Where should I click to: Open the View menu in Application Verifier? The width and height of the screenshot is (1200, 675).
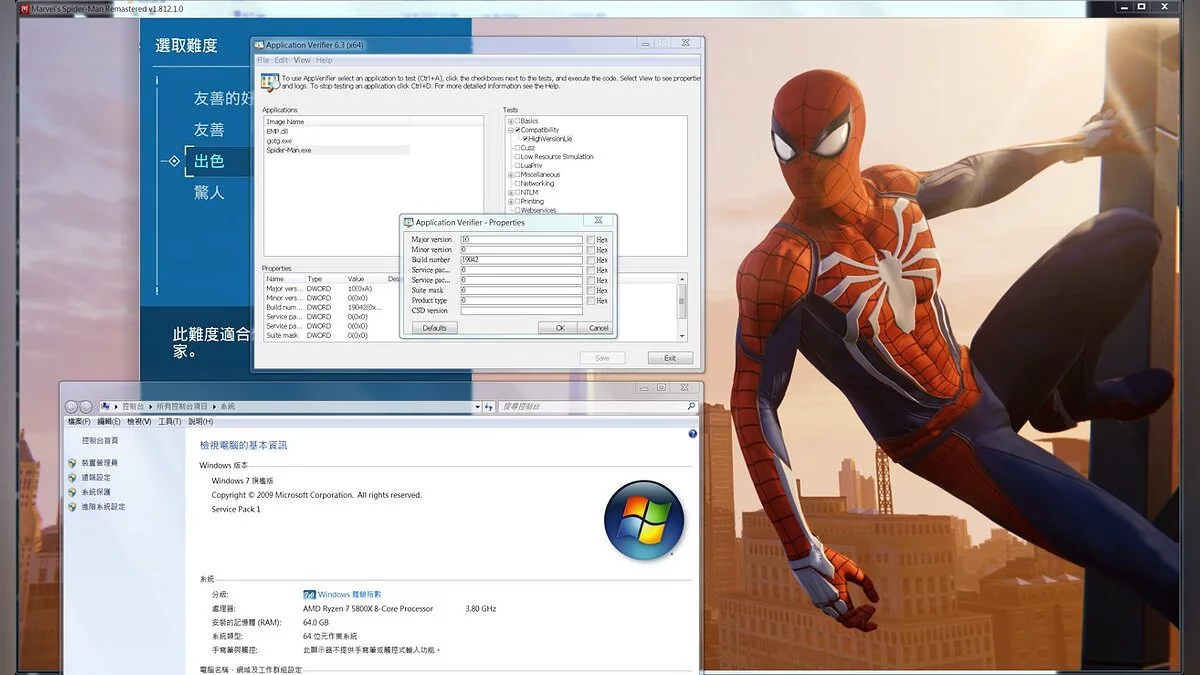click(301, 60)
